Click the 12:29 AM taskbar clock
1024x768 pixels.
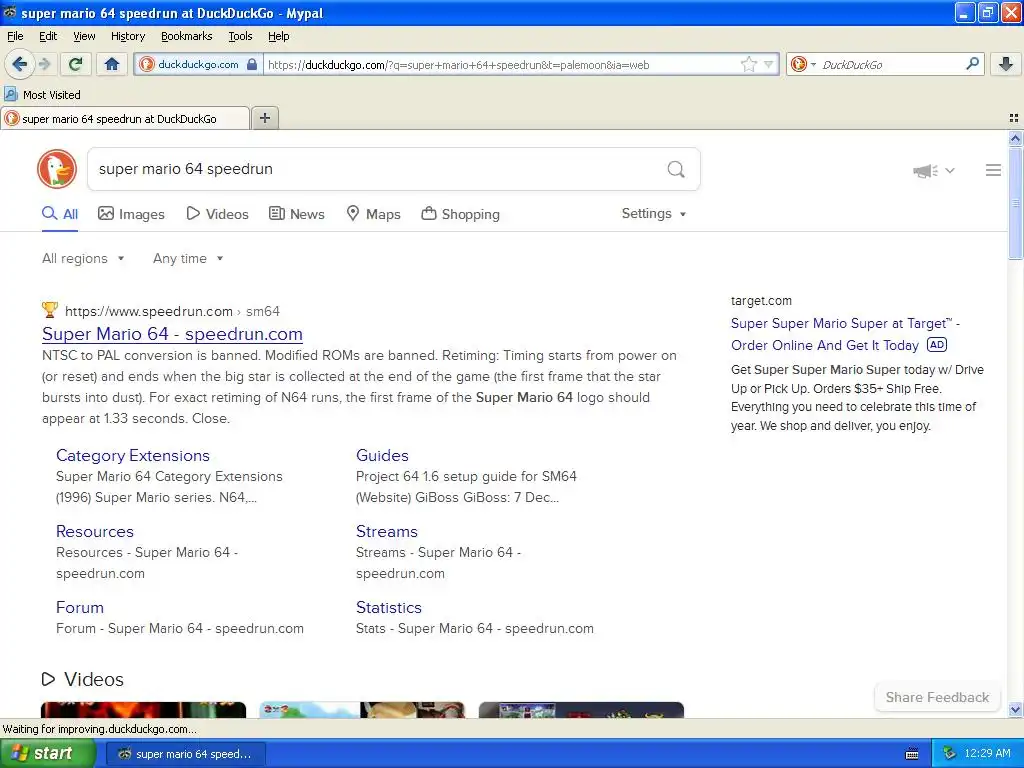[987, 754]
